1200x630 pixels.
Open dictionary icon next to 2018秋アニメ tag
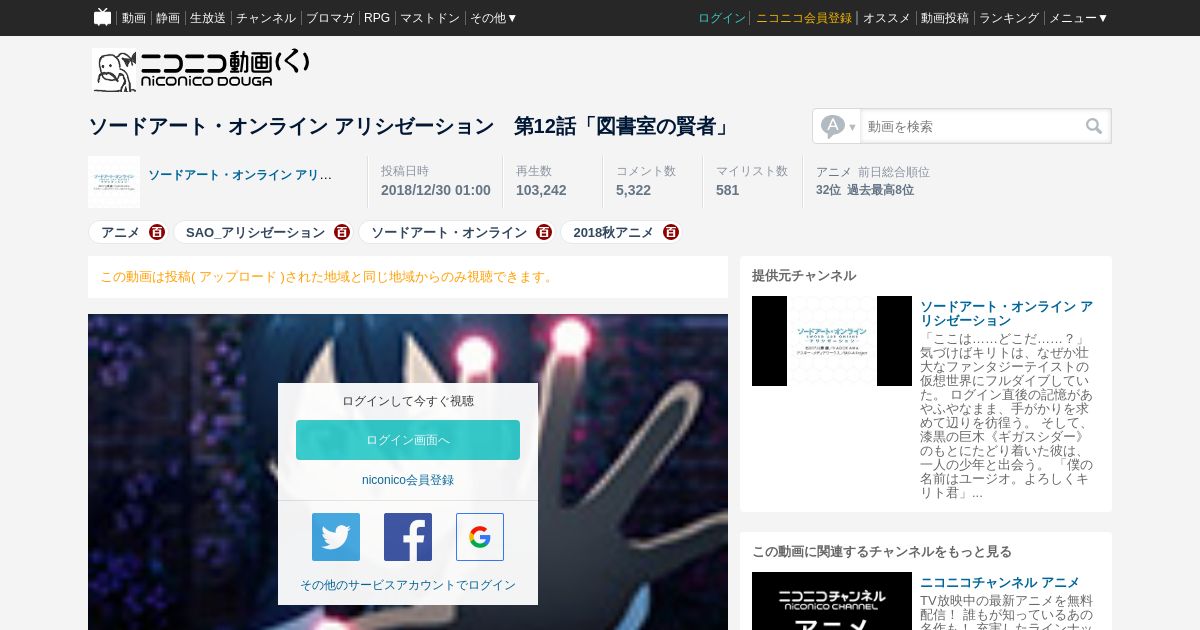(x=671, y=232)
